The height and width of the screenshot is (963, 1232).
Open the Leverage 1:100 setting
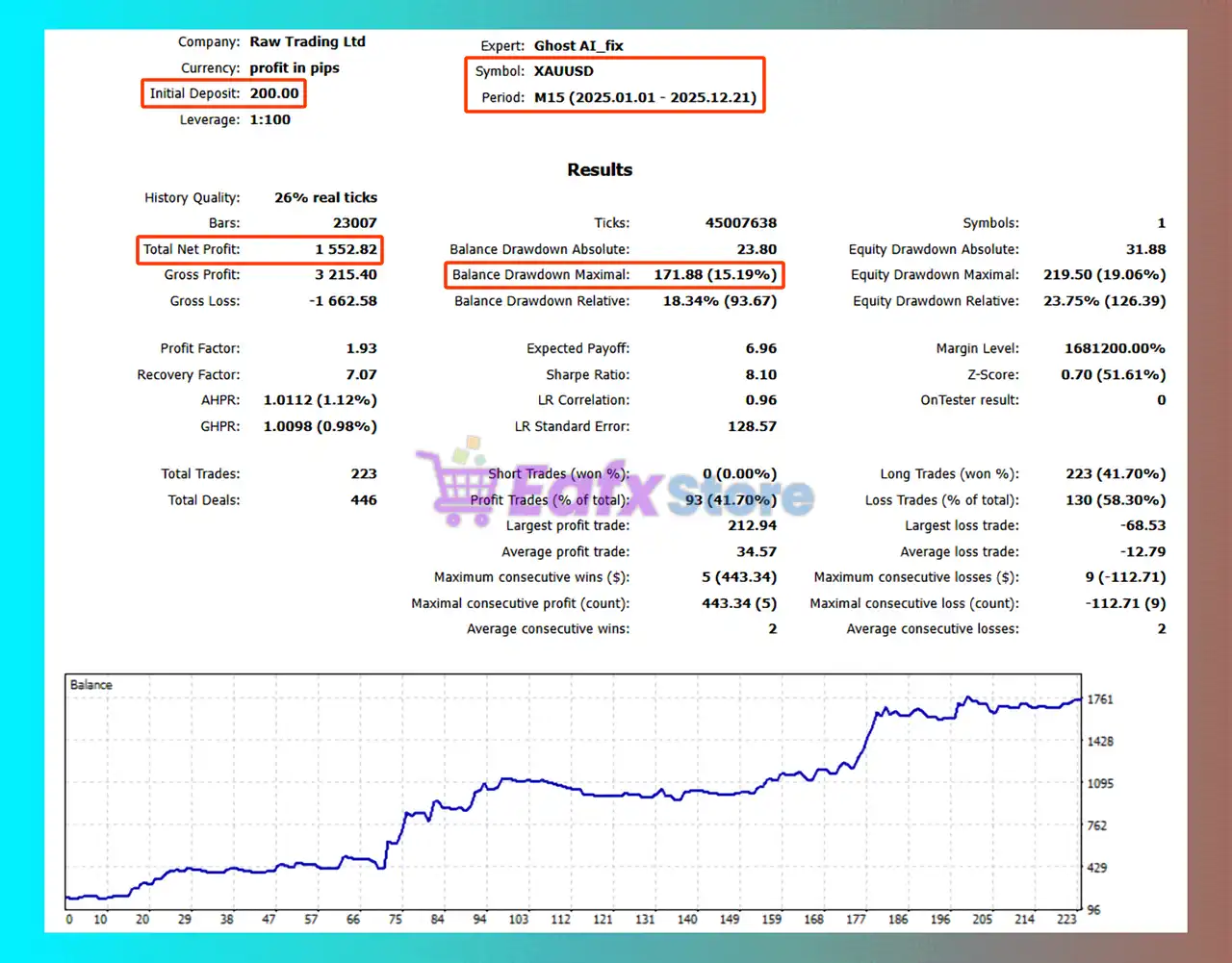click(270, 119)
